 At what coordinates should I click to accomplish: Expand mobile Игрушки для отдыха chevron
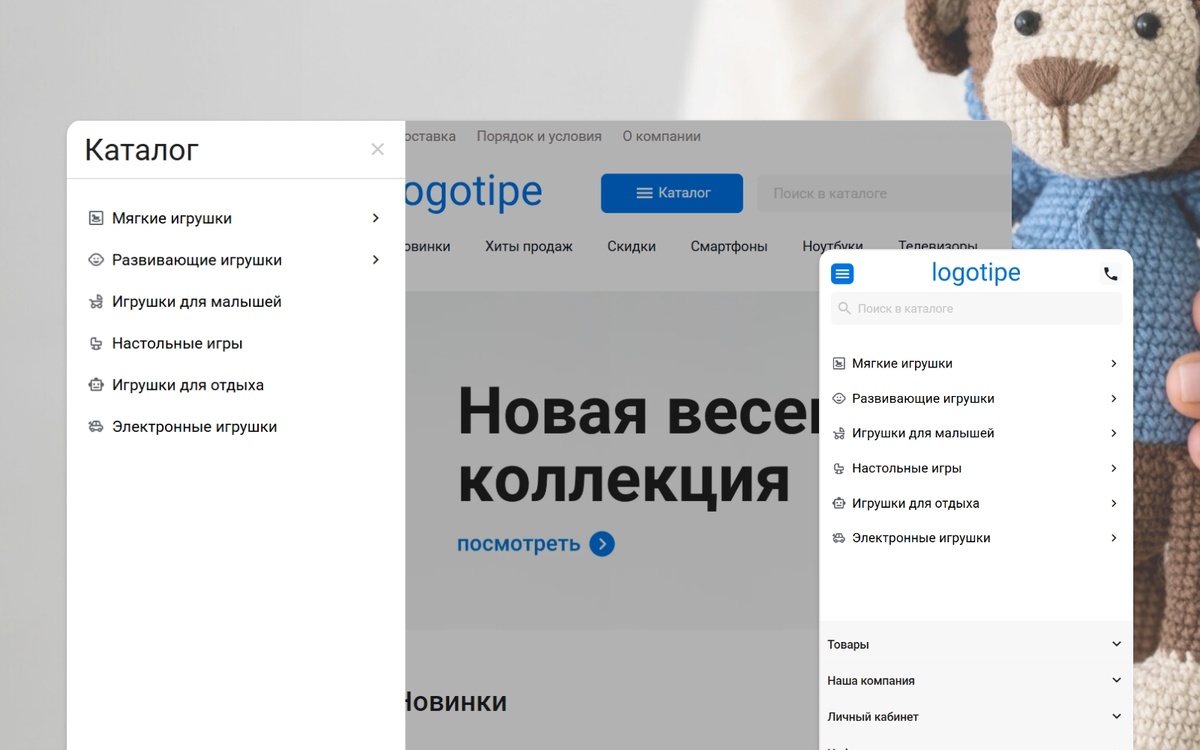[1114, 503]
